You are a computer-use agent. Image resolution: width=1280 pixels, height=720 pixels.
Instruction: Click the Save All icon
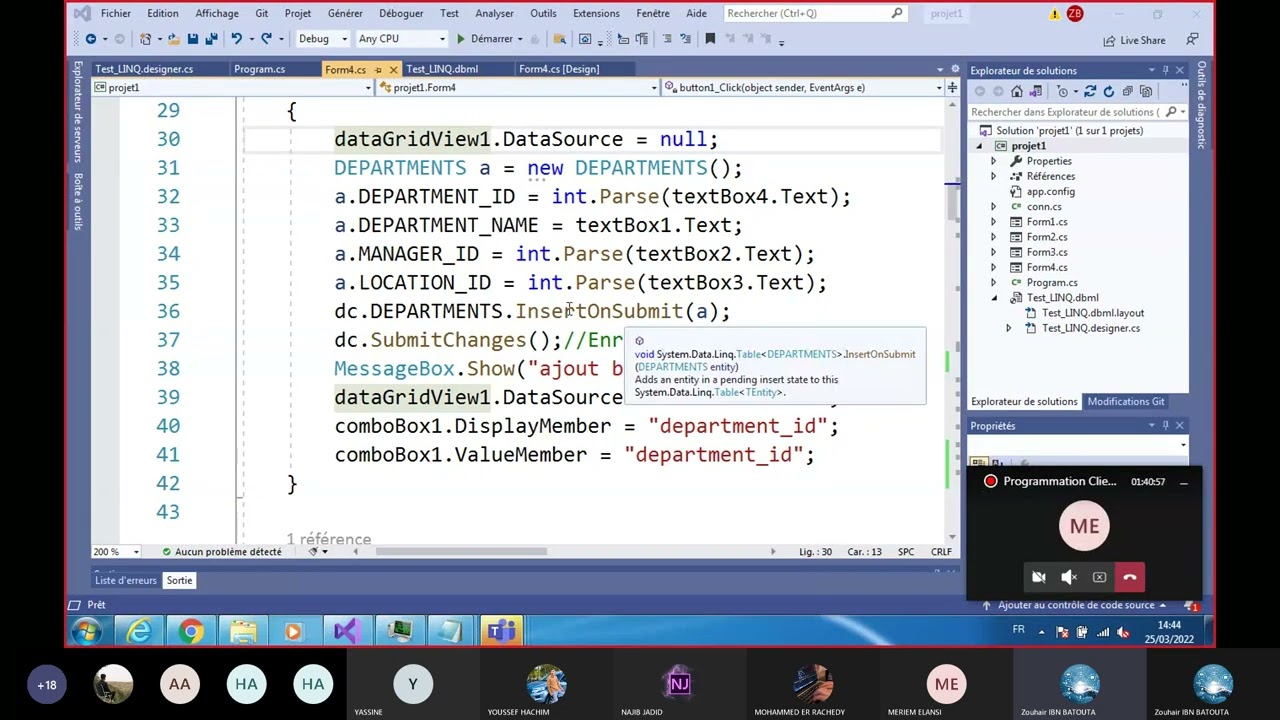(x=211, y=39)
